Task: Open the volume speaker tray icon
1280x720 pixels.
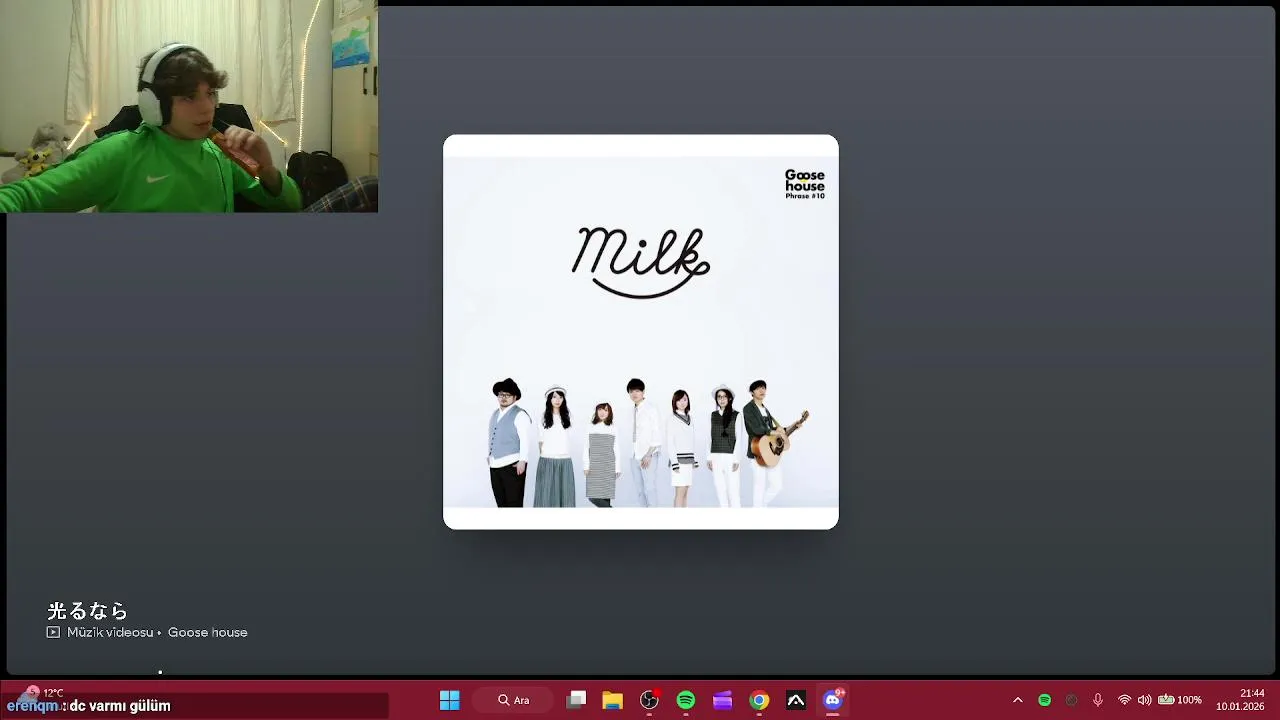Action: 1145,700
